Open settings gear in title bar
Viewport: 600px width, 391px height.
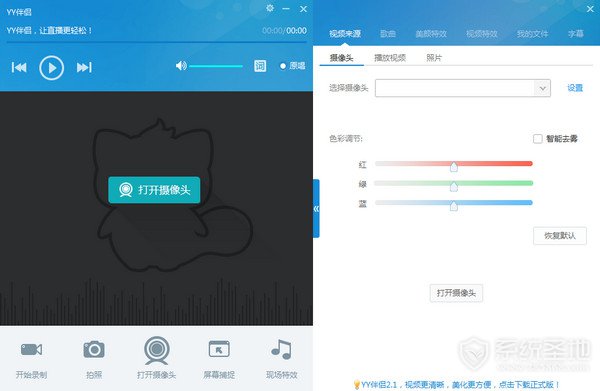(x=270, y=8)
